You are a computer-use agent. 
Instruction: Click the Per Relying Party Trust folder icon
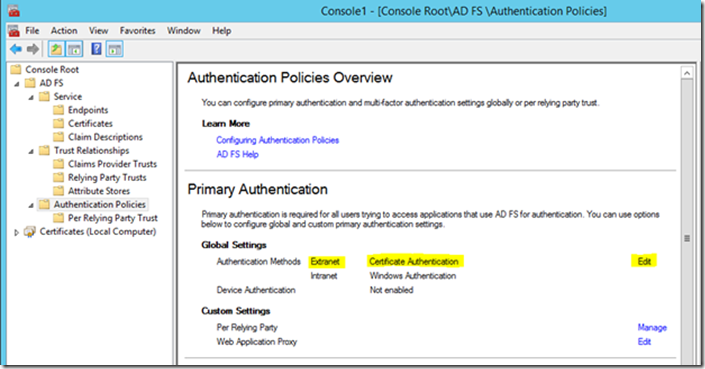pos(58,218)
